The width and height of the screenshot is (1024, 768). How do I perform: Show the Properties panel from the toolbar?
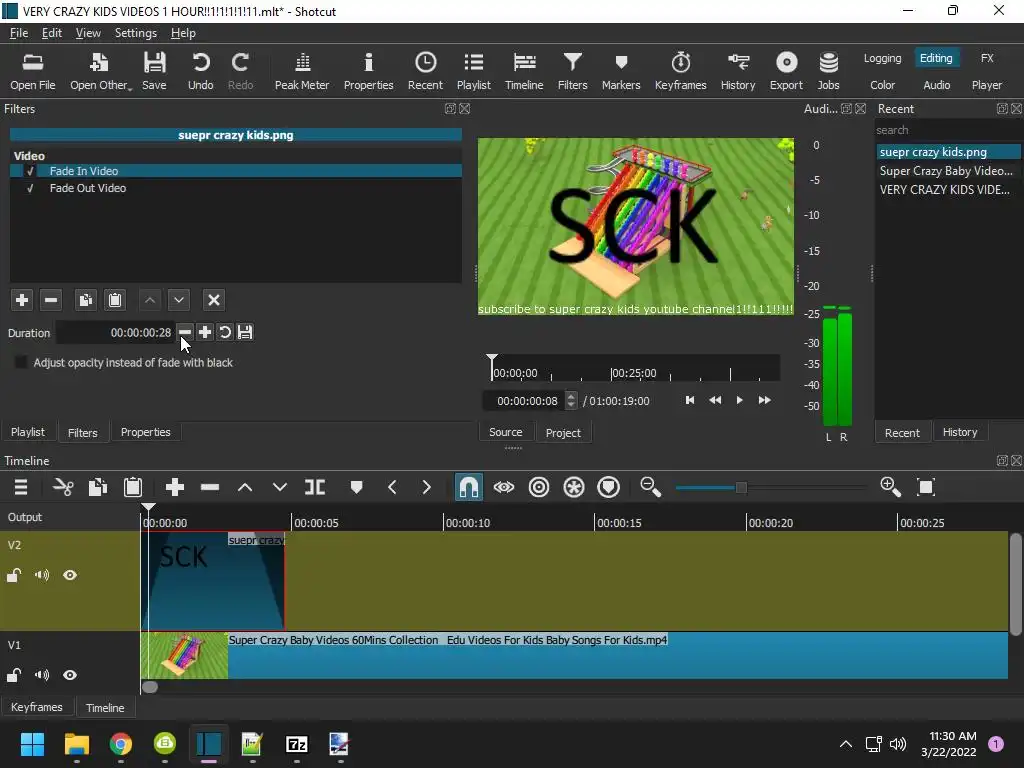pyautogui.click(x=368, y=71)
